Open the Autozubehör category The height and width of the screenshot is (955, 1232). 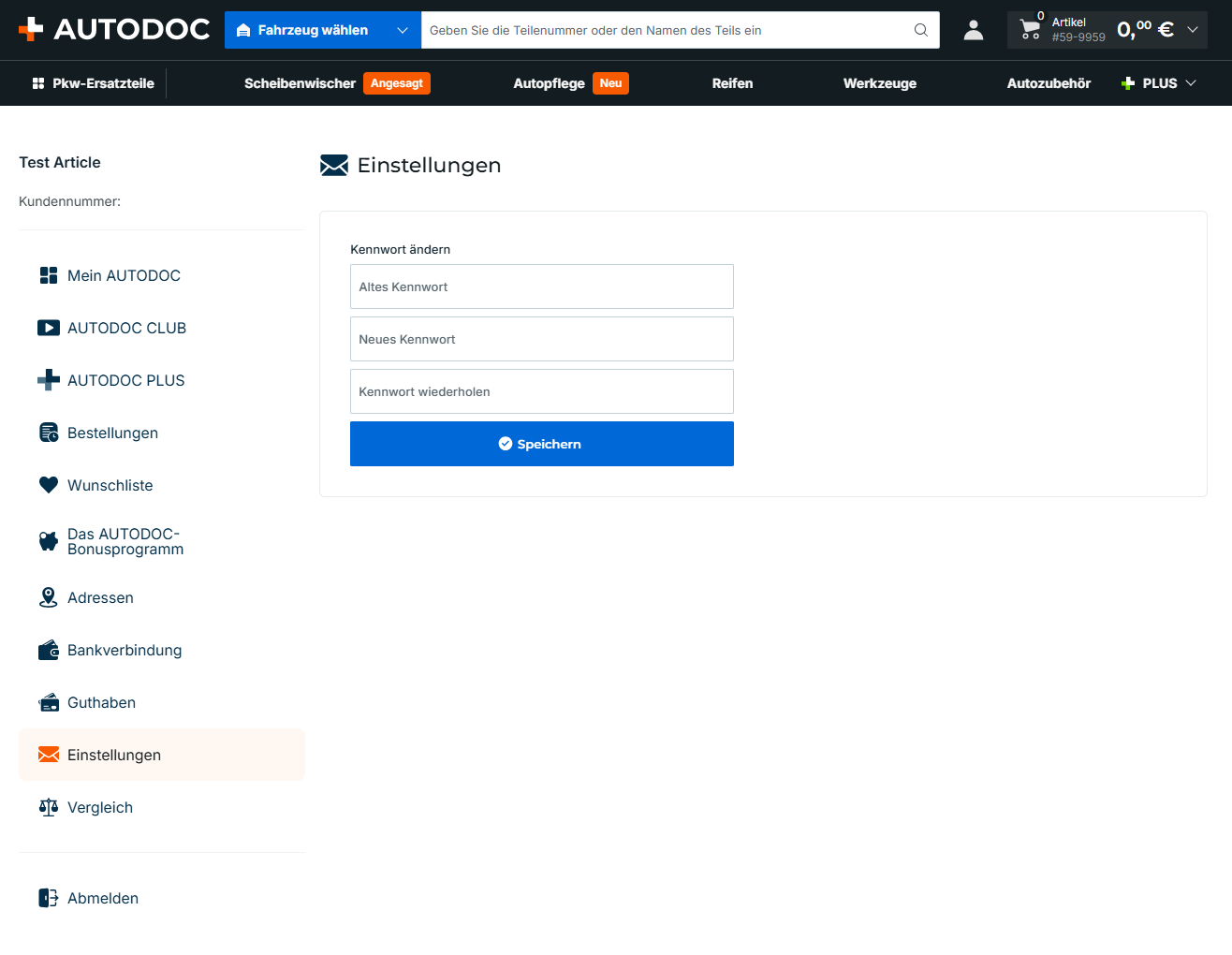1049,83
